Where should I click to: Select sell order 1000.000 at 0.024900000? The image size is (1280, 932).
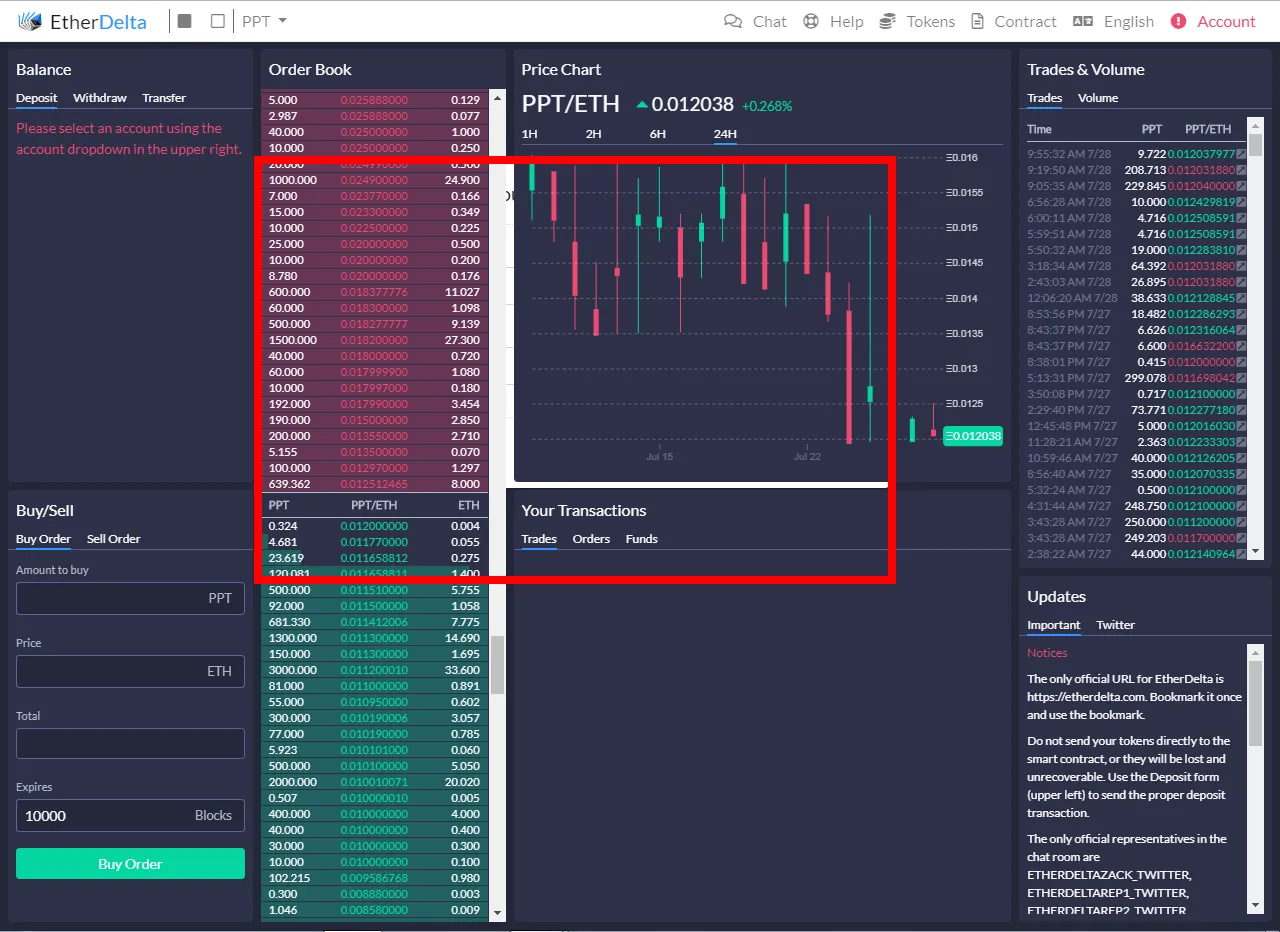tap(375, 180)
